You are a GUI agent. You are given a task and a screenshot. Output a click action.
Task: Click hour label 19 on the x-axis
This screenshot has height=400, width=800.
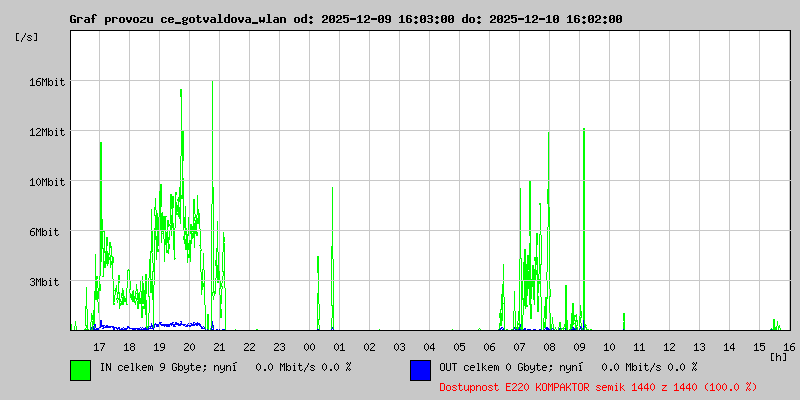(160, 347)
